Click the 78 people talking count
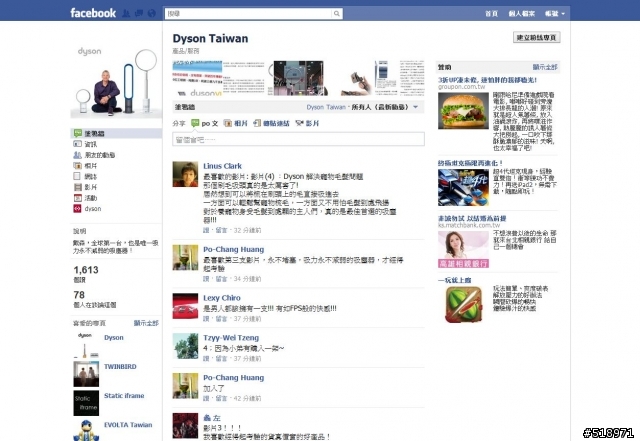Image resolution: width=640 pixels, height=441 pixels. coord(79,295)
